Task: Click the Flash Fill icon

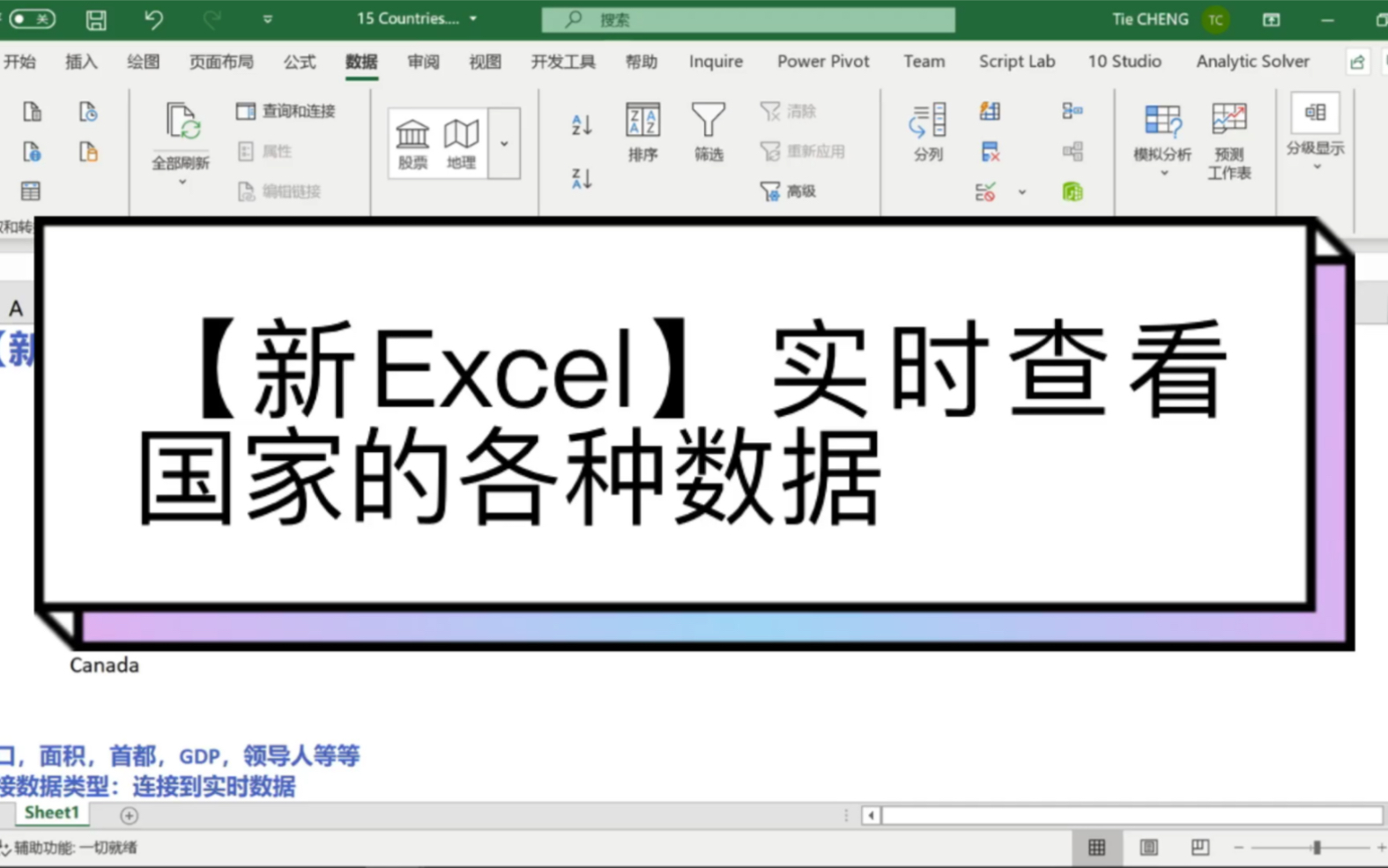Action: (990, 111)
